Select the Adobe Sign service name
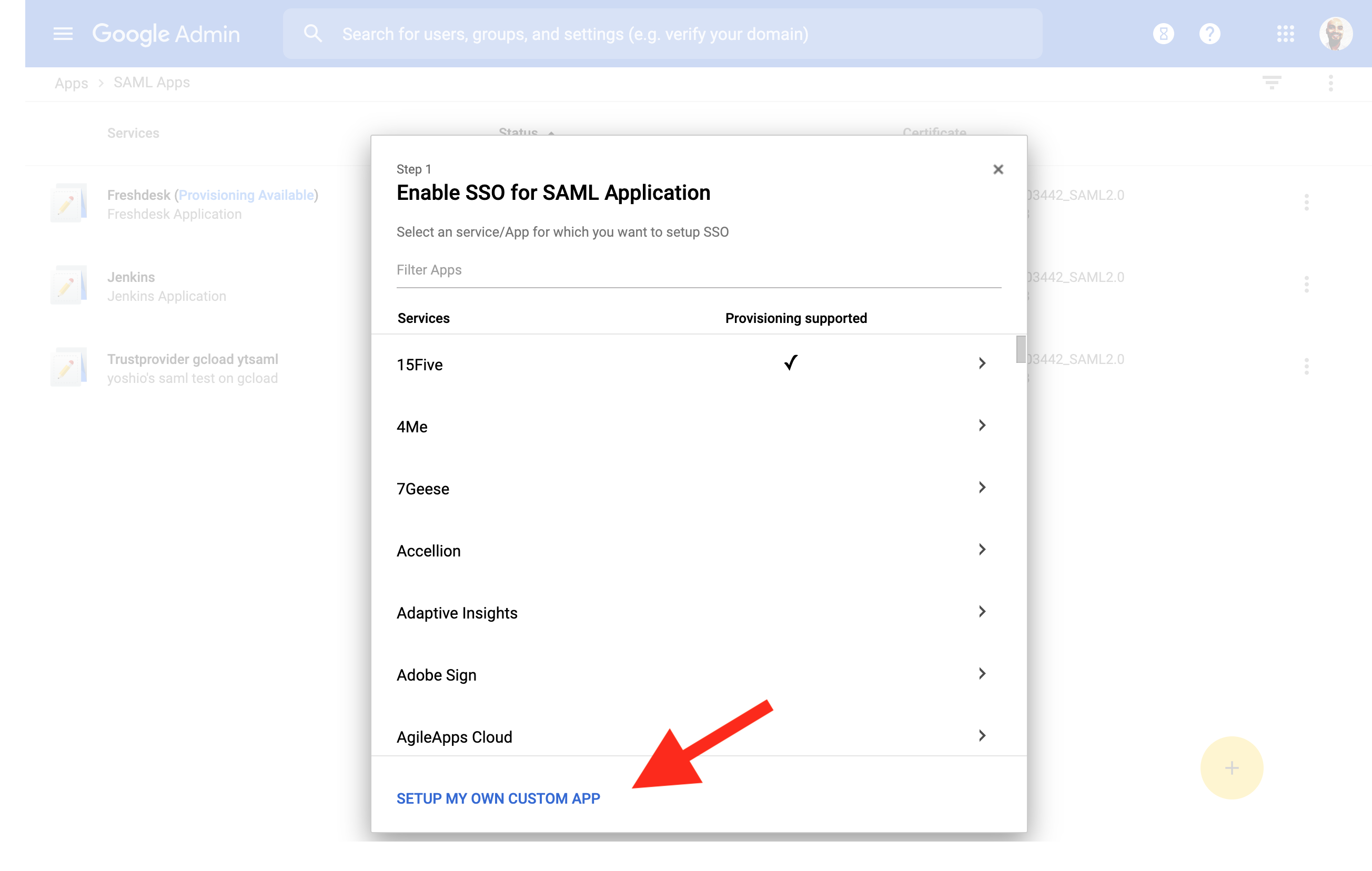This screenshot has height=871, width=1372. coord(437,675)
